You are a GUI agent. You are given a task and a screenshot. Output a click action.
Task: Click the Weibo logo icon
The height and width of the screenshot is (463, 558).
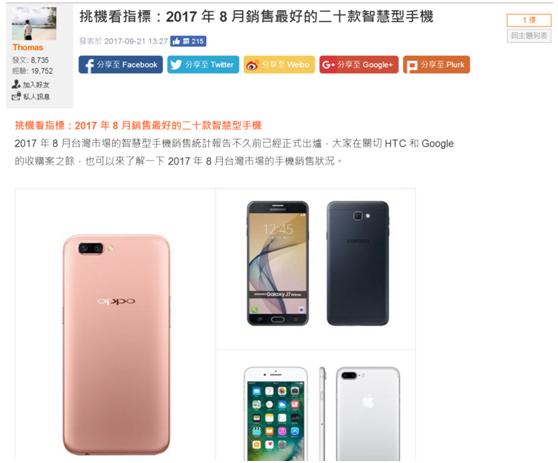click(x=252, y=65)
